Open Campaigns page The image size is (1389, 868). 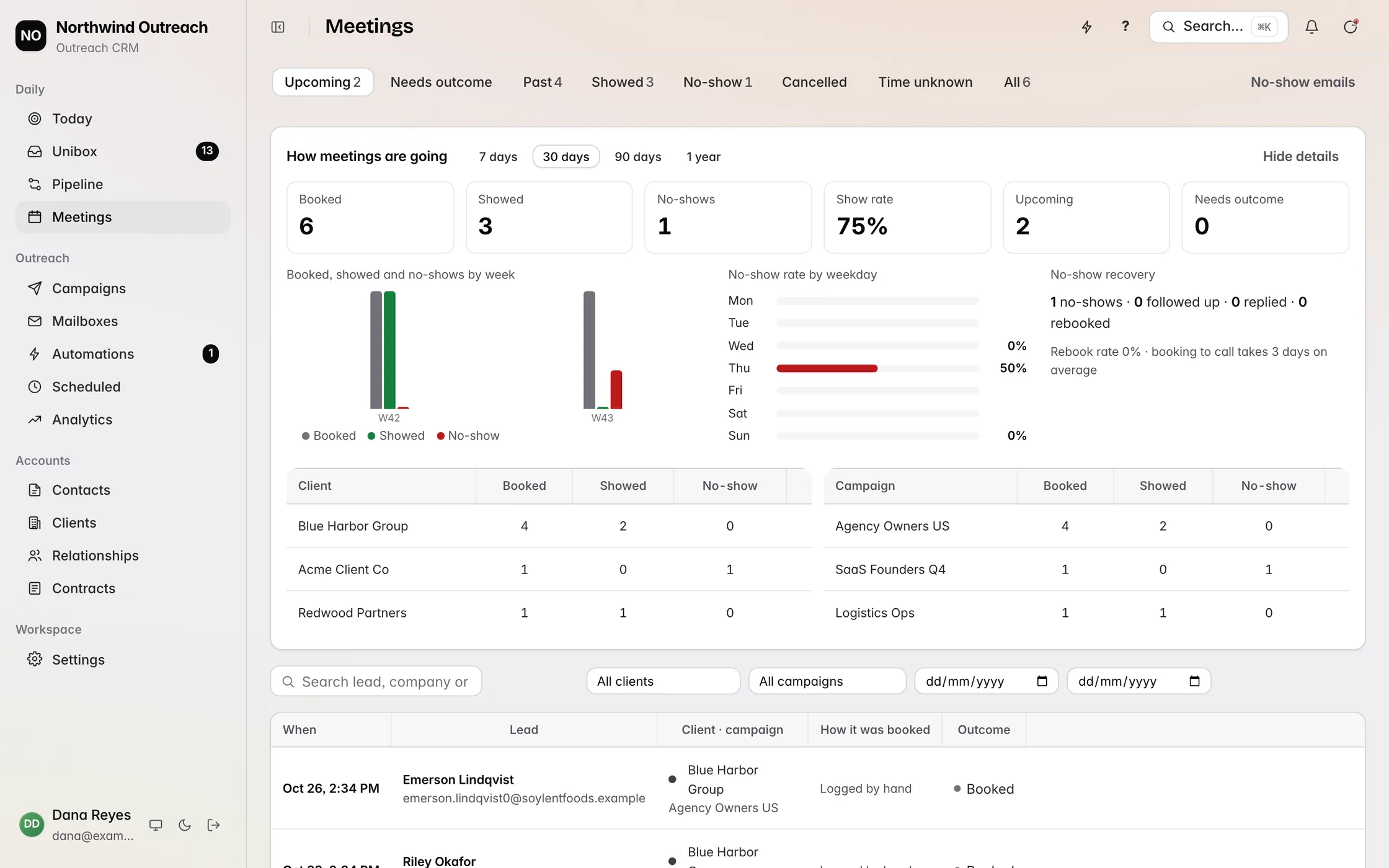coord(123,288)
